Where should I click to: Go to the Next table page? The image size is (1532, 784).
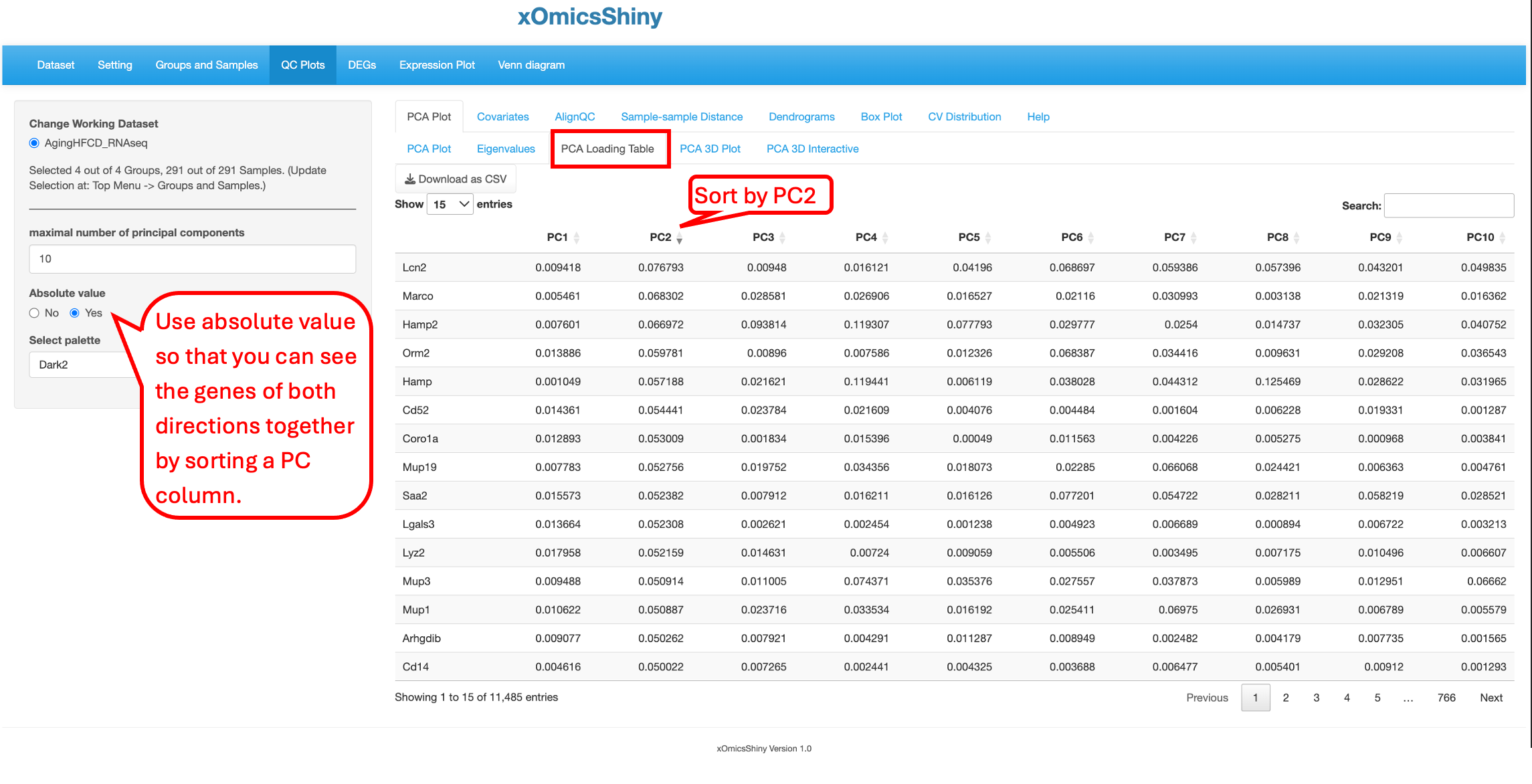tap(1491, 698)
